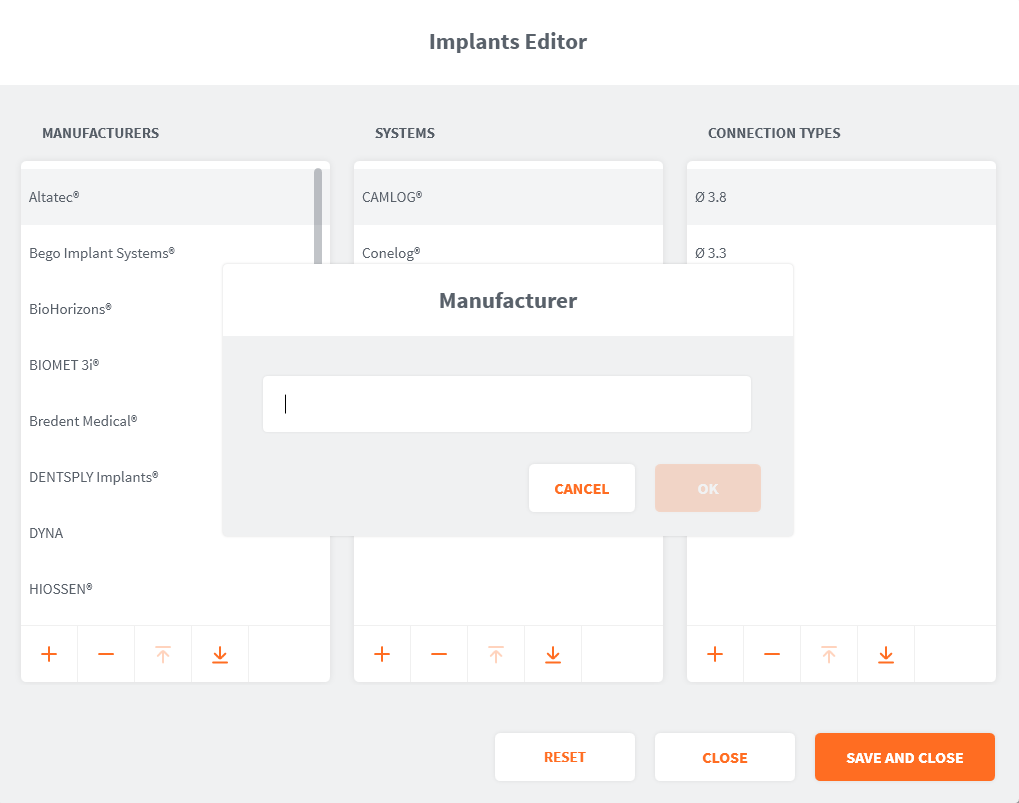Image resolution: width=1019 pixels, height=803 pixels.
Task: Click the Save and Close button
Action: click(904, 757)
